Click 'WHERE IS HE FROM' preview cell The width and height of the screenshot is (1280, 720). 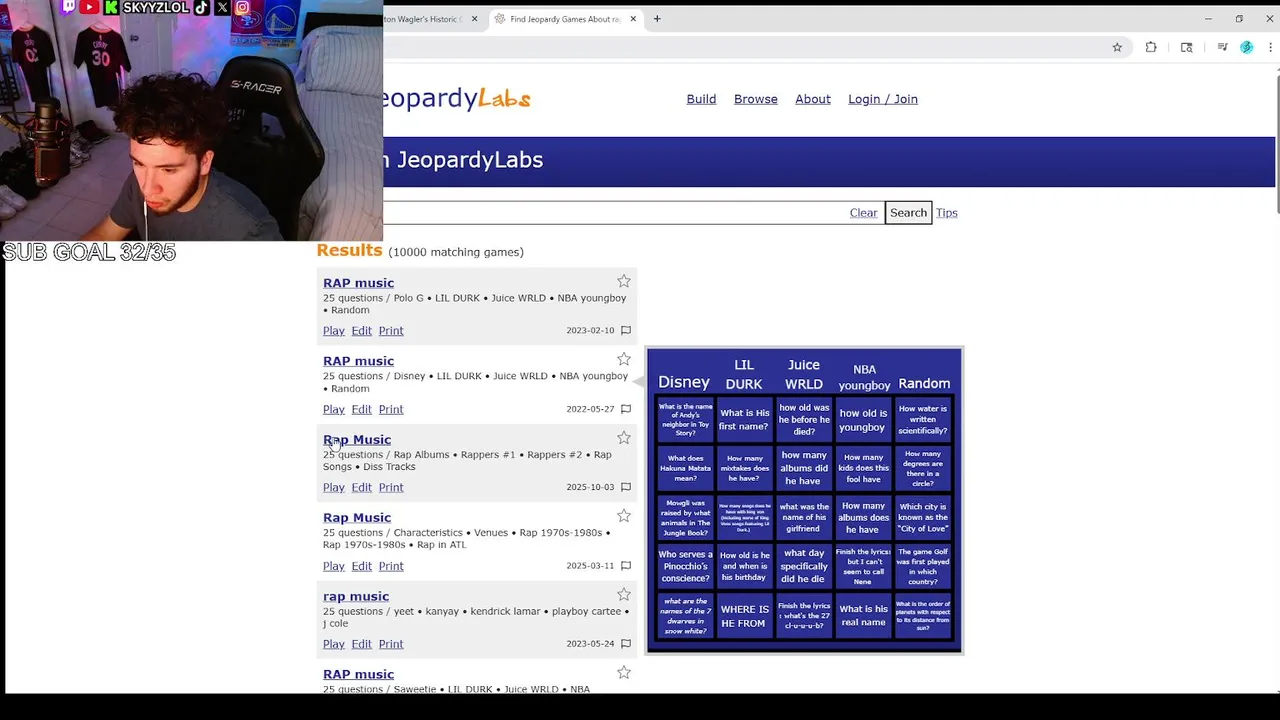tap(744, 616)
